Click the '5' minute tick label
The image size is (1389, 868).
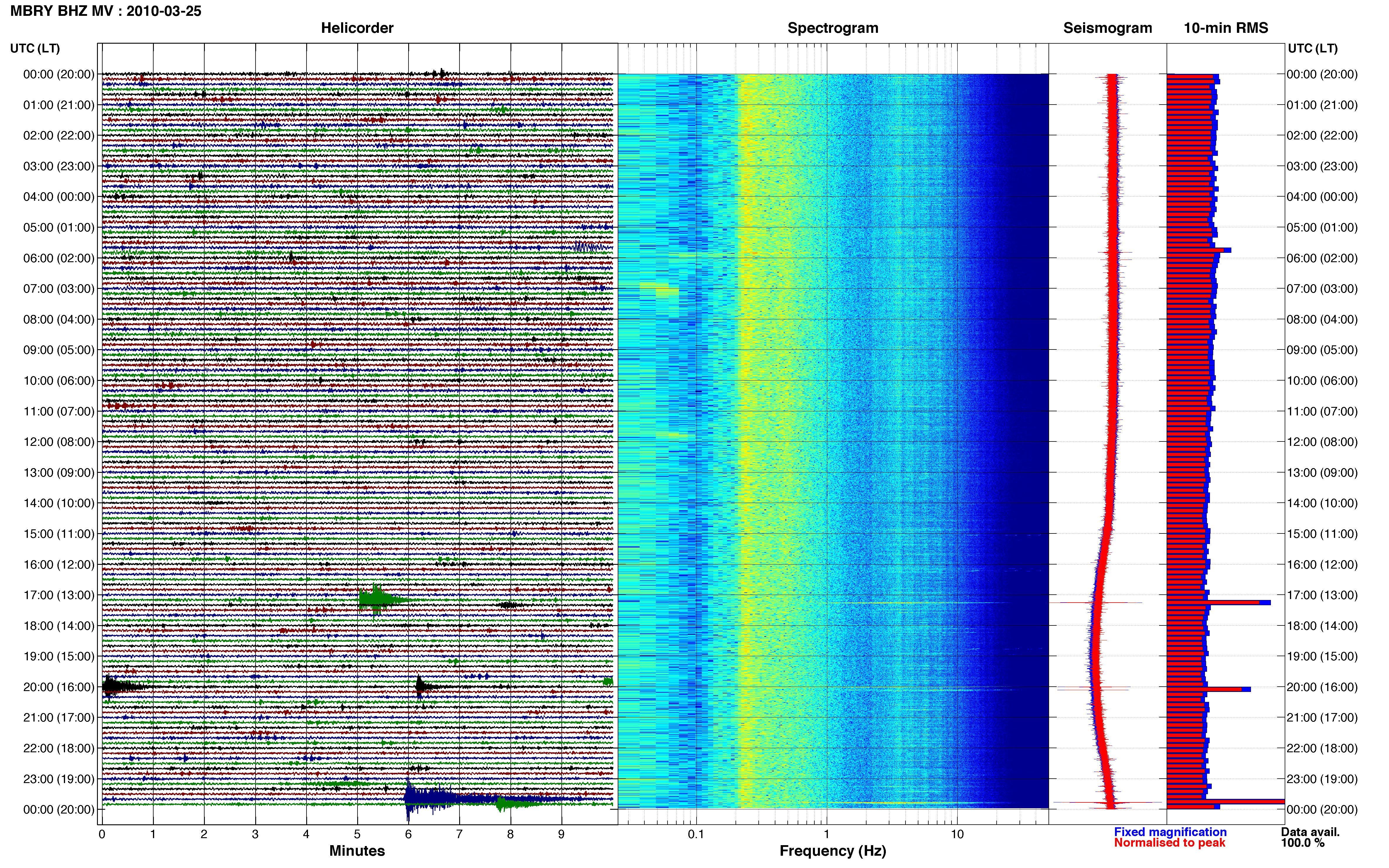[357, 834]
